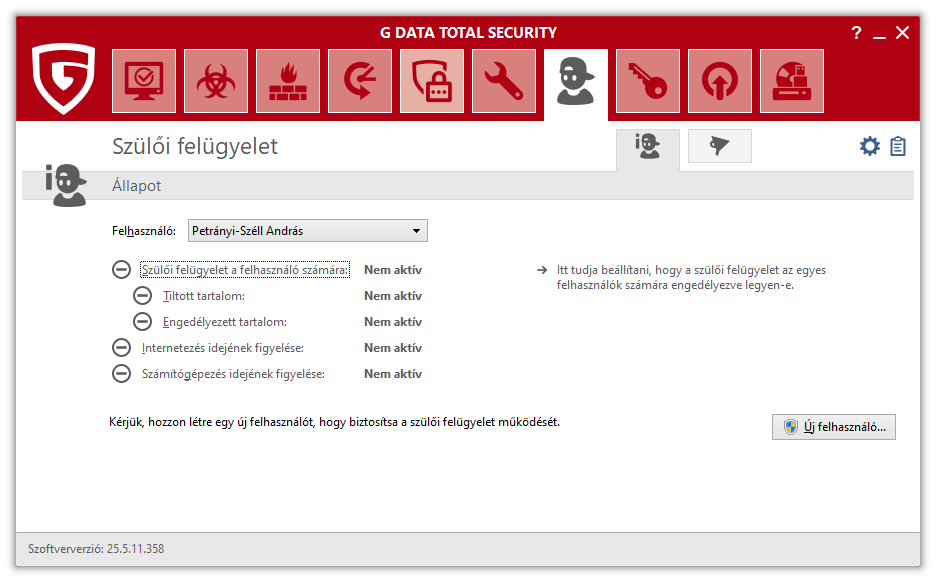Select 'Szülői felügyelet a felhasználó számára' option
This screenshot has width=936, height=582.
[x=245, y=270]
